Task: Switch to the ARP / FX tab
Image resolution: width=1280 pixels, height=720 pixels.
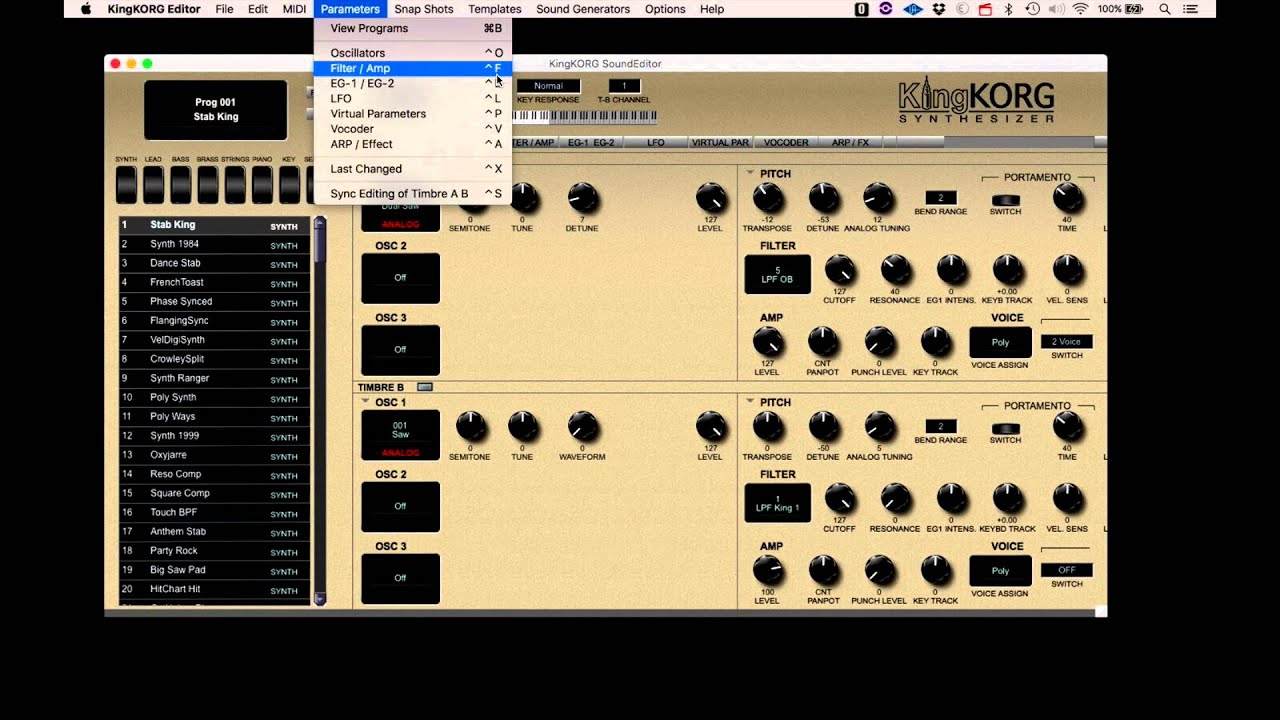Action: click(x=850, y=143)
